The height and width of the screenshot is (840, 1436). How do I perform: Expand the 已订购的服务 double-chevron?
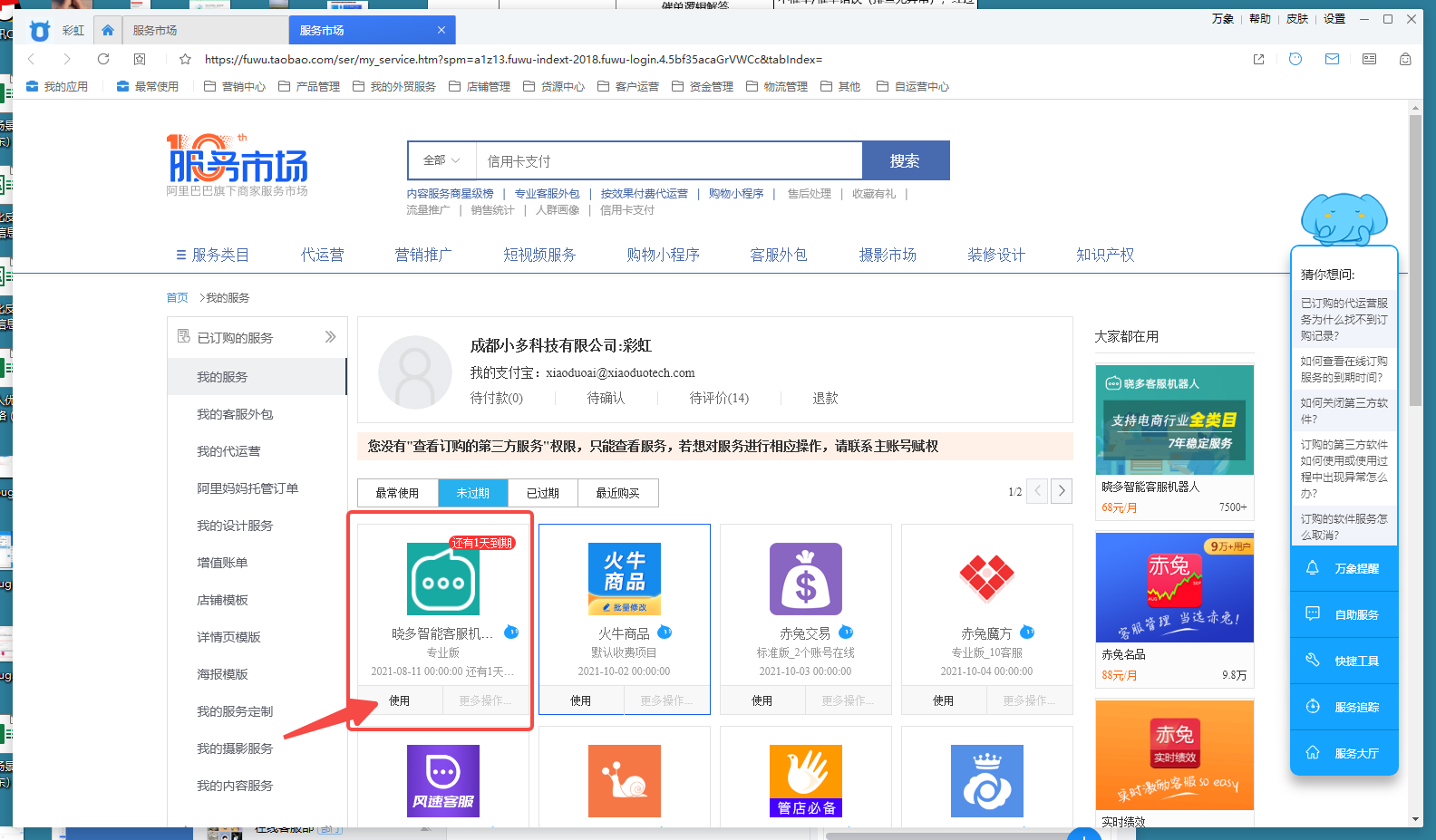pyautogui.click(x=330, y=337)
